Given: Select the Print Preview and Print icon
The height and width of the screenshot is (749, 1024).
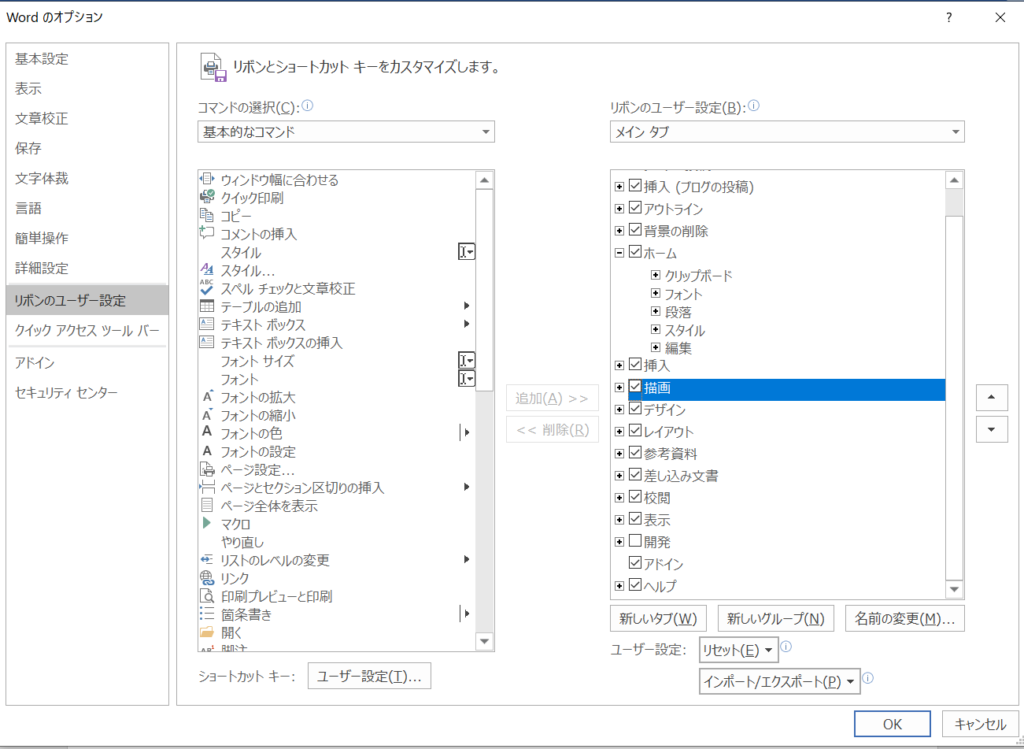Looking at the screenshot, I should coord(207,596).
